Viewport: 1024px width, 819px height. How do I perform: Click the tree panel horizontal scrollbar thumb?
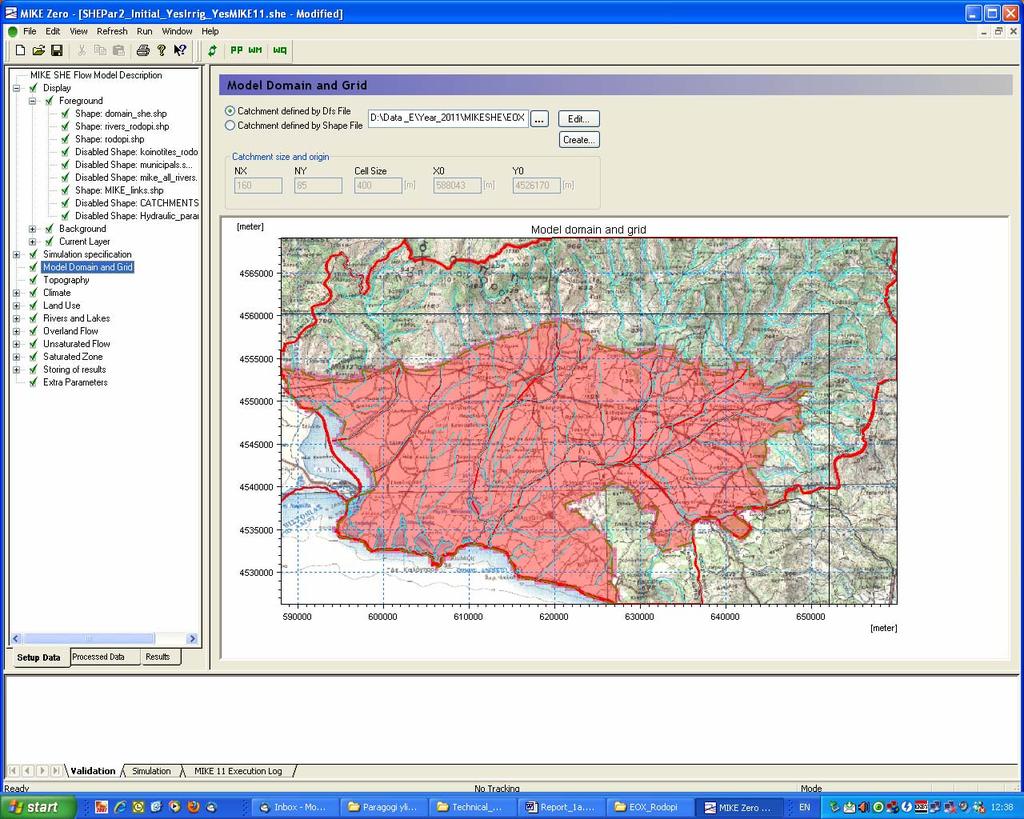pos(89,639)
